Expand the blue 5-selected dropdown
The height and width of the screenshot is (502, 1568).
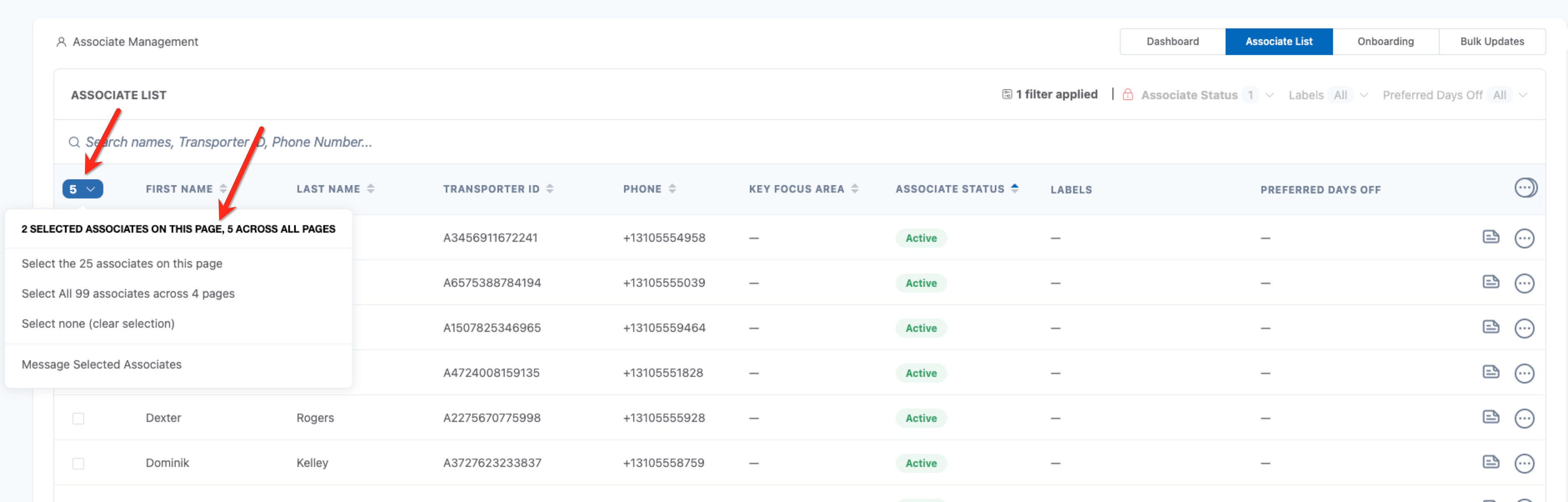[83, 189]
